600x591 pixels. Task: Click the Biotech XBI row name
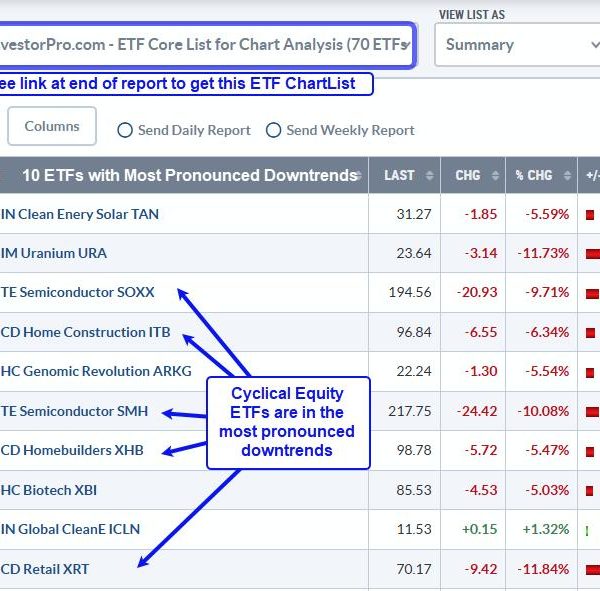click(49, 490)
